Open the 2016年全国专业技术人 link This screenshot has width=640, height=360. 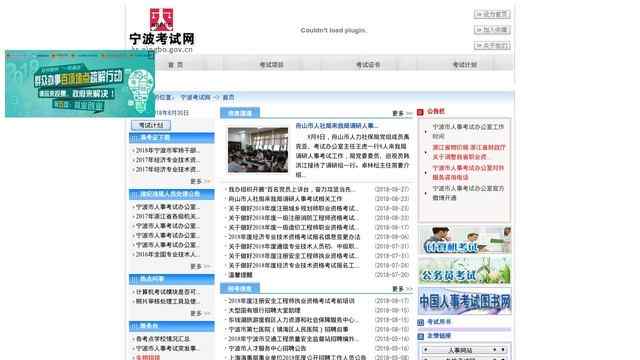(167, 254)
